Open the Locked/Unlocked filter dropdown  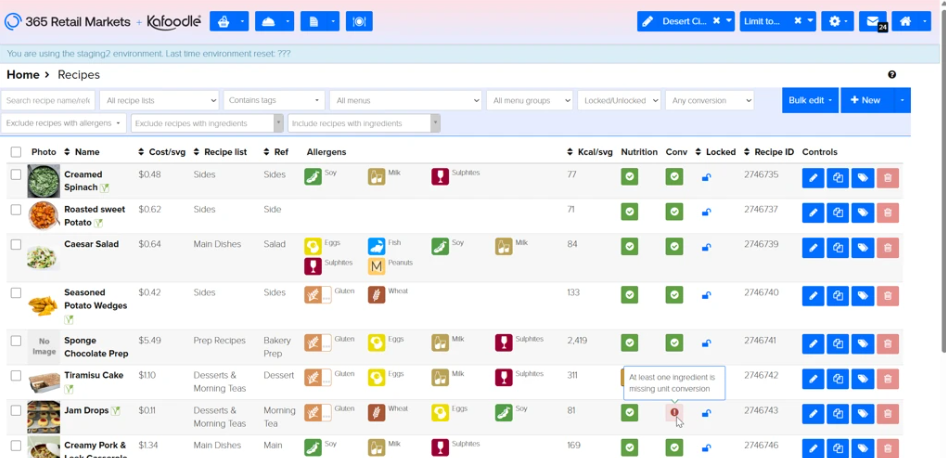click(620, 100)
